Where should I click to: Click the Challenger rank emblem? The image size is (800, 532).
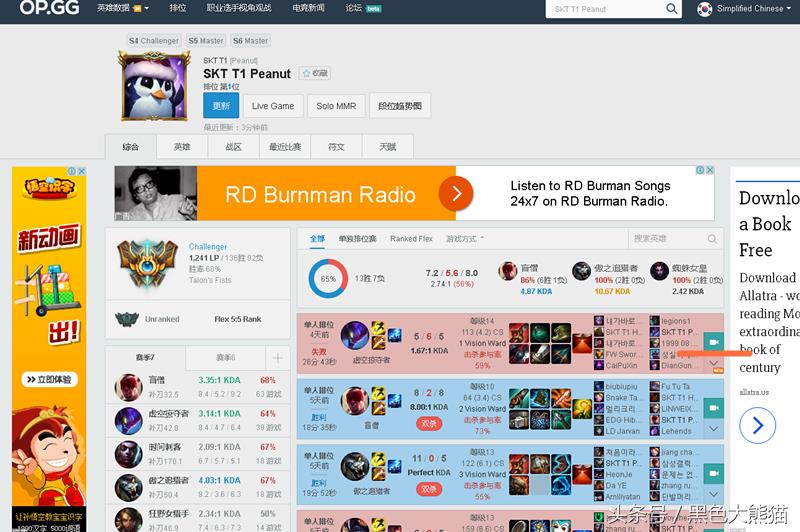coord(147,263)
